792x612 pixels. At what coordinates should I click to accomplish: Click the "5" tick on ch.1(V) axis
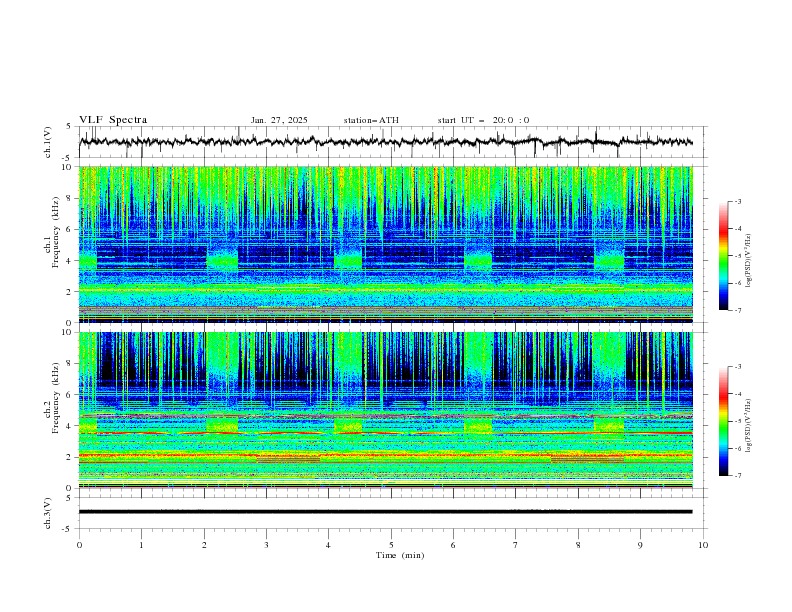pyautogui.click(x=69, y=127)
